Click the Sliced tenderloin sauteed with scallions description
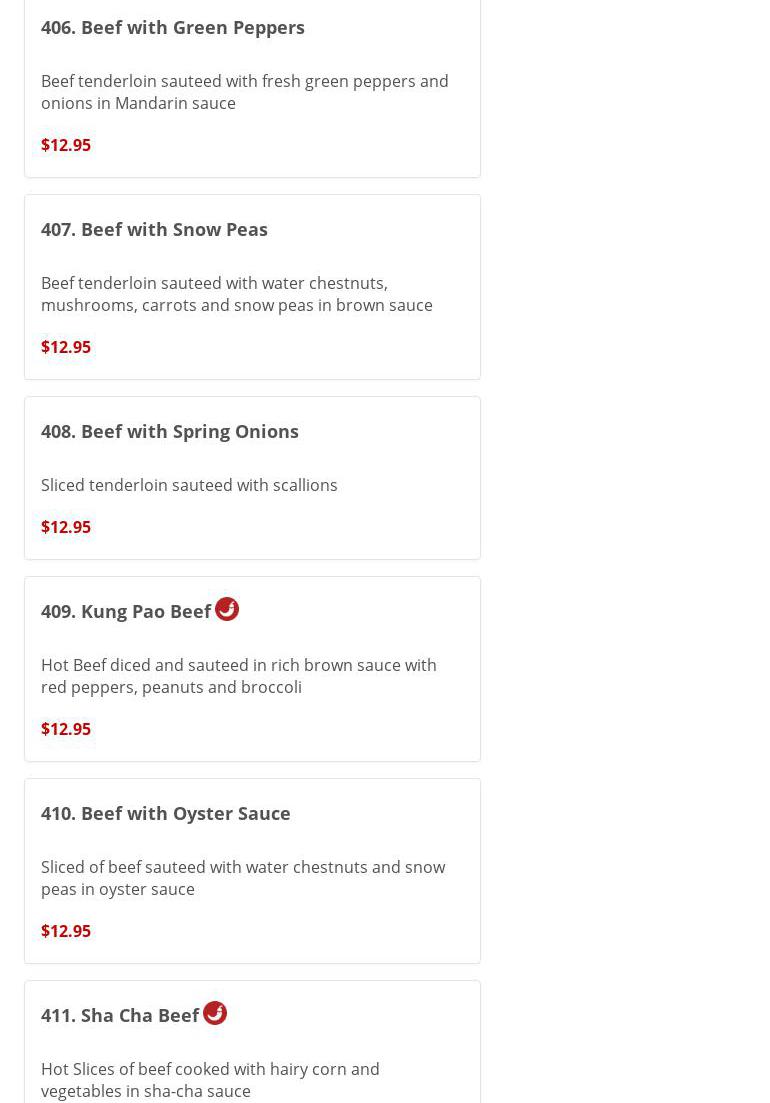 [189, 485]
